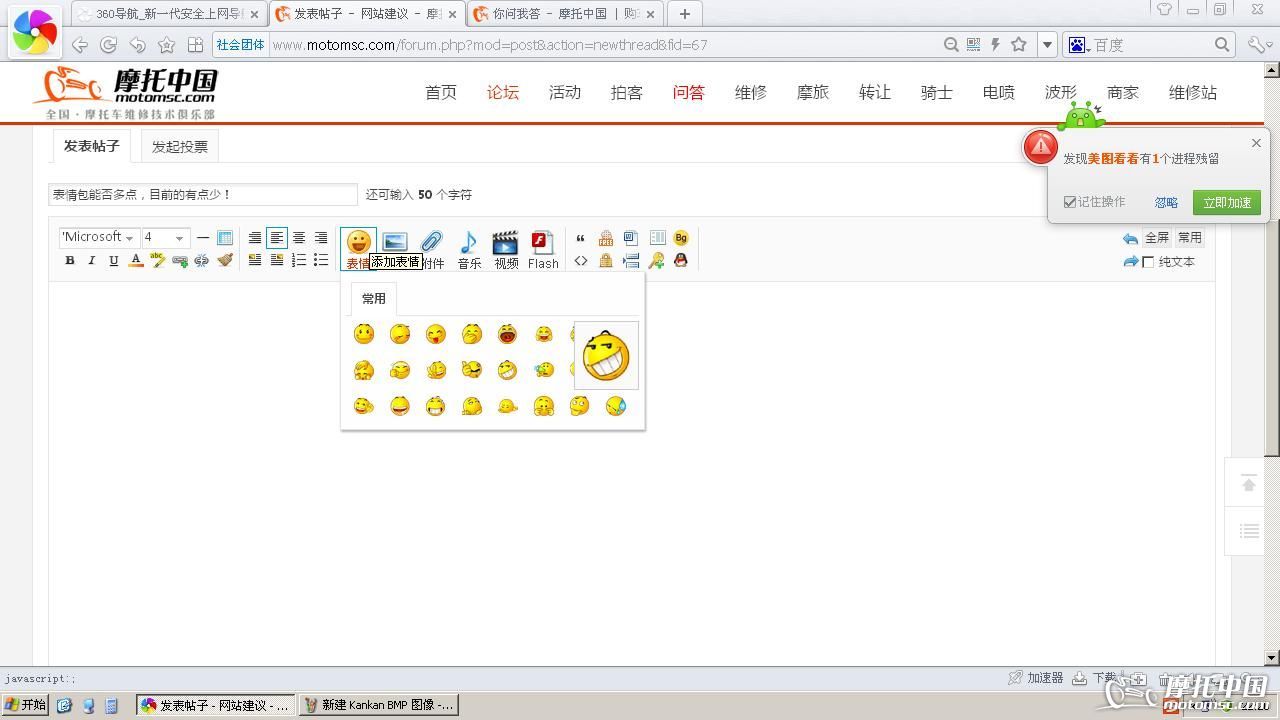Click the Flash insert icon
The image size is (1280, 720).
[543, 249]
